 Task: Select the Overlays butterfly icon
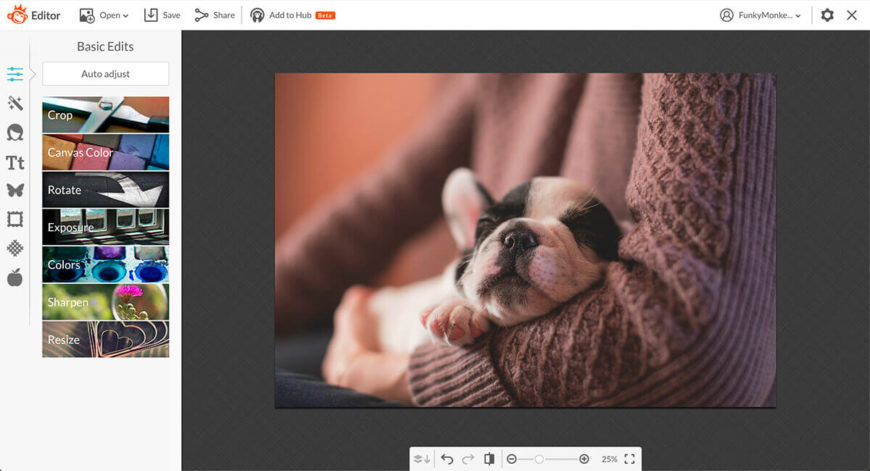[x=15, y=190]
